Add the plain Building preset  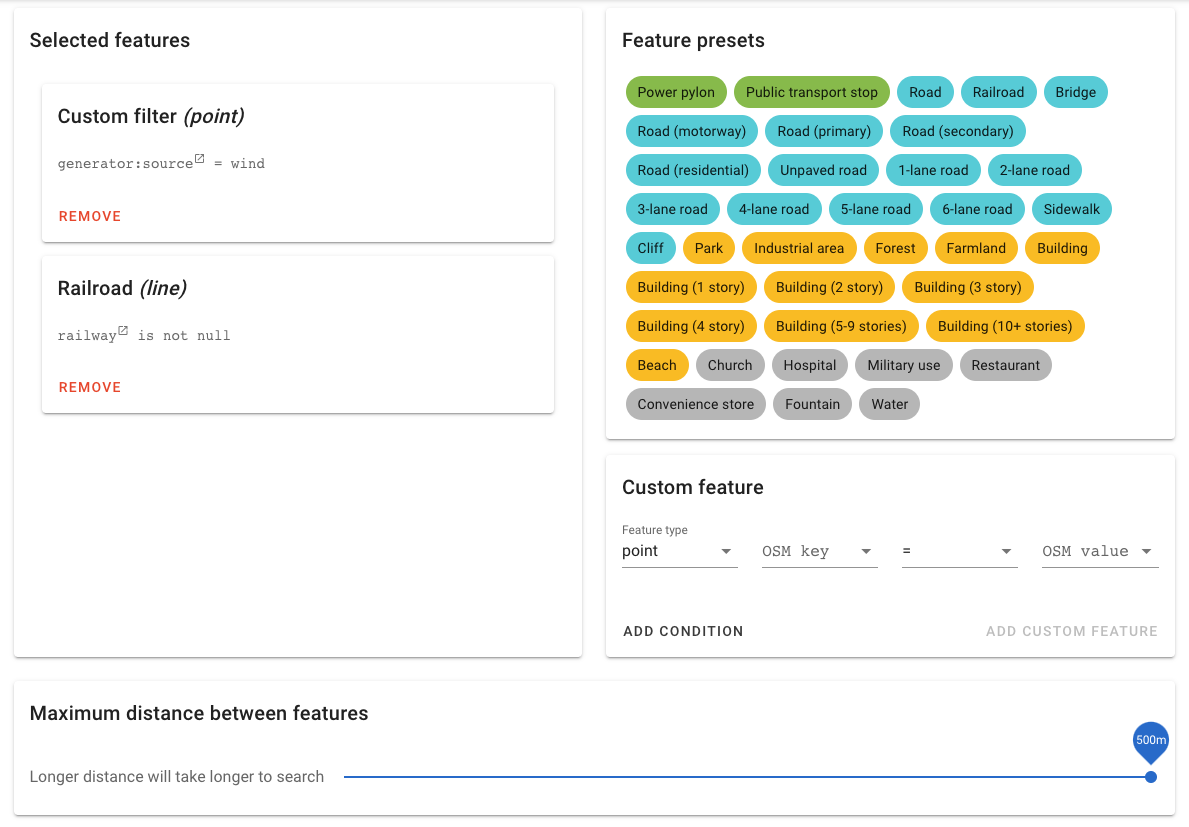tap(1062, 249)
